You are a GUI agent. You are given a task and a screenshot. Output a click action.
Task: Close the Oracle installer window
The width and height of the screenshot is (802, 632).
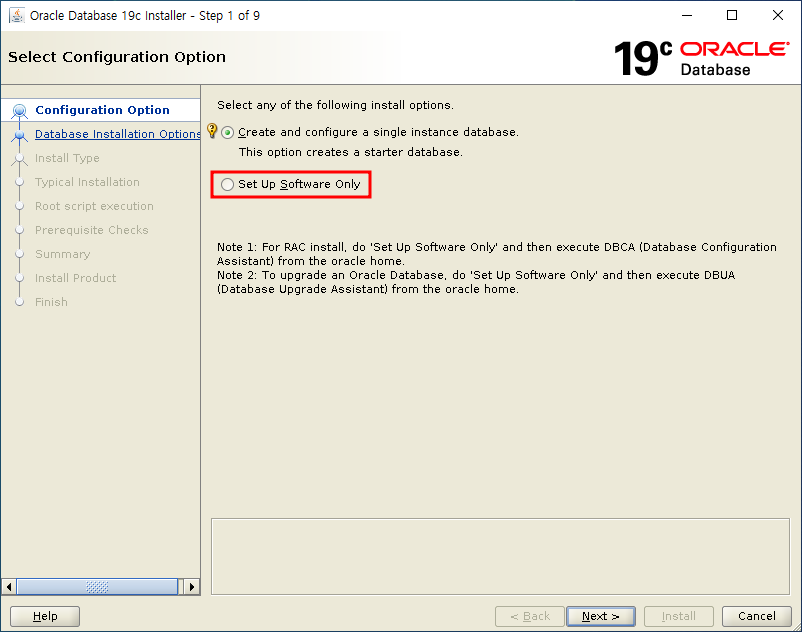[777, 15]
